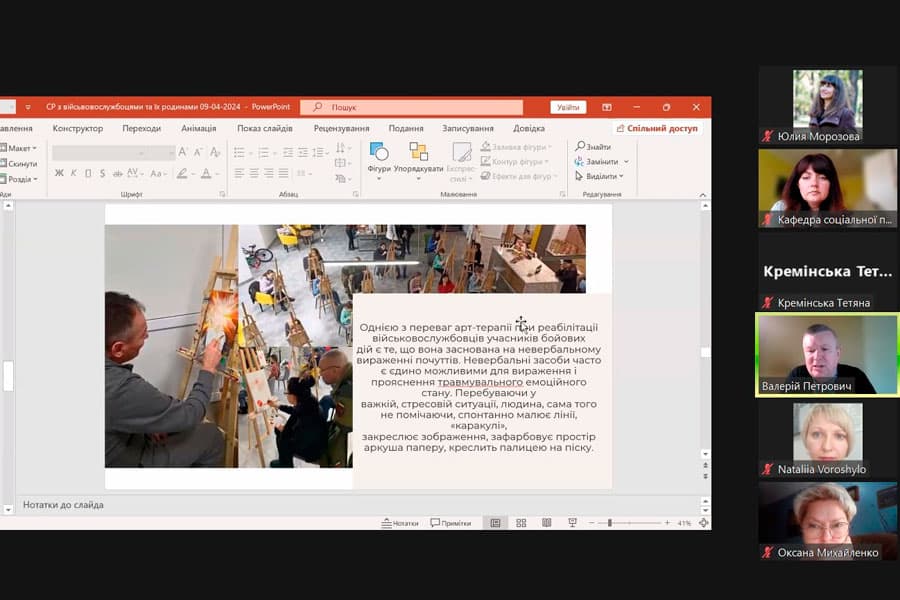Switch to reading view in status bar
Image resolution: width=900 pixels, height=600 pixels.
pyautogui.click(x=546, y=523)
